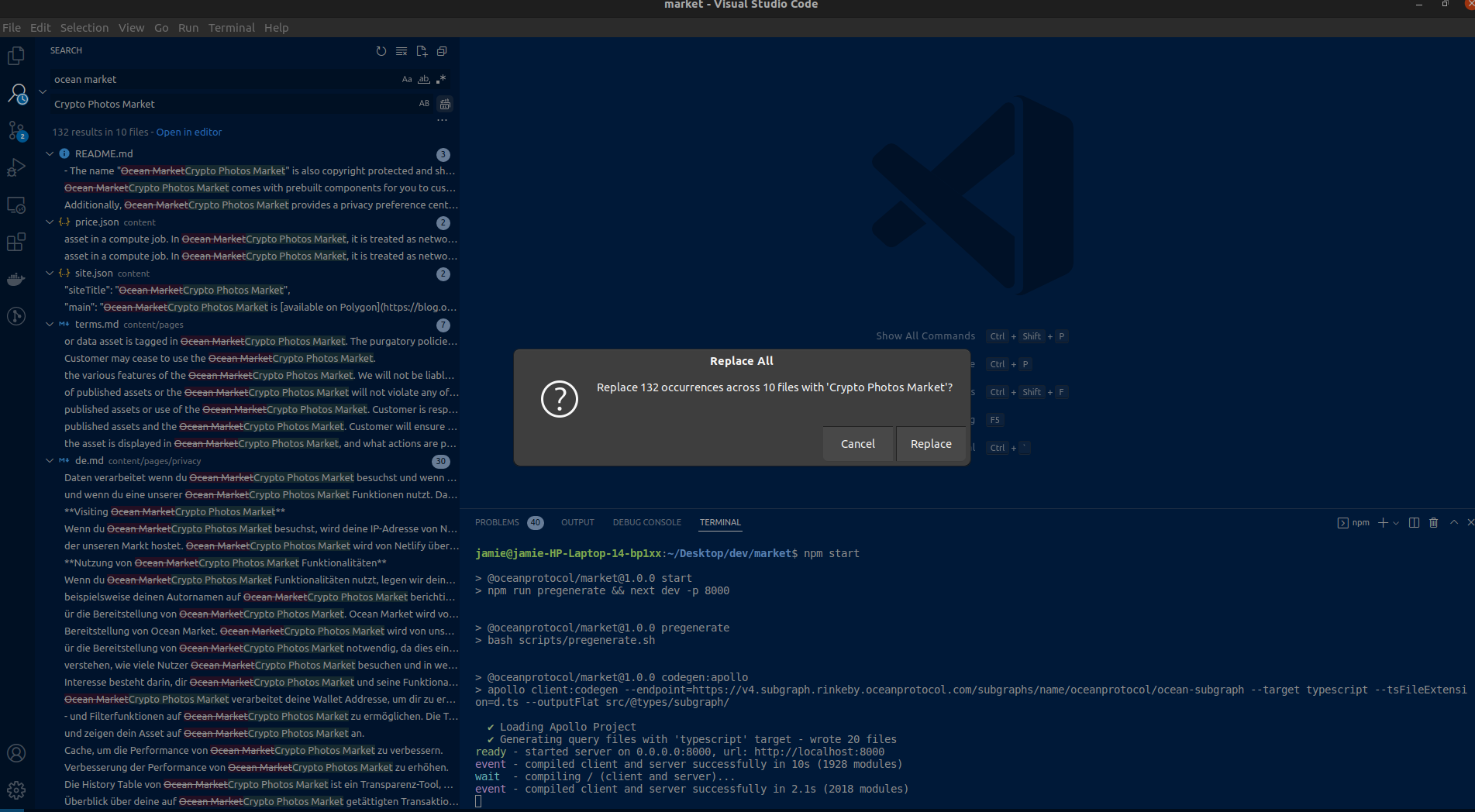The width and height of the screenshot is (1475, 812).
Task: Click the info icon next to README.md
Action: pyautogui.click(x=64, y=153)
